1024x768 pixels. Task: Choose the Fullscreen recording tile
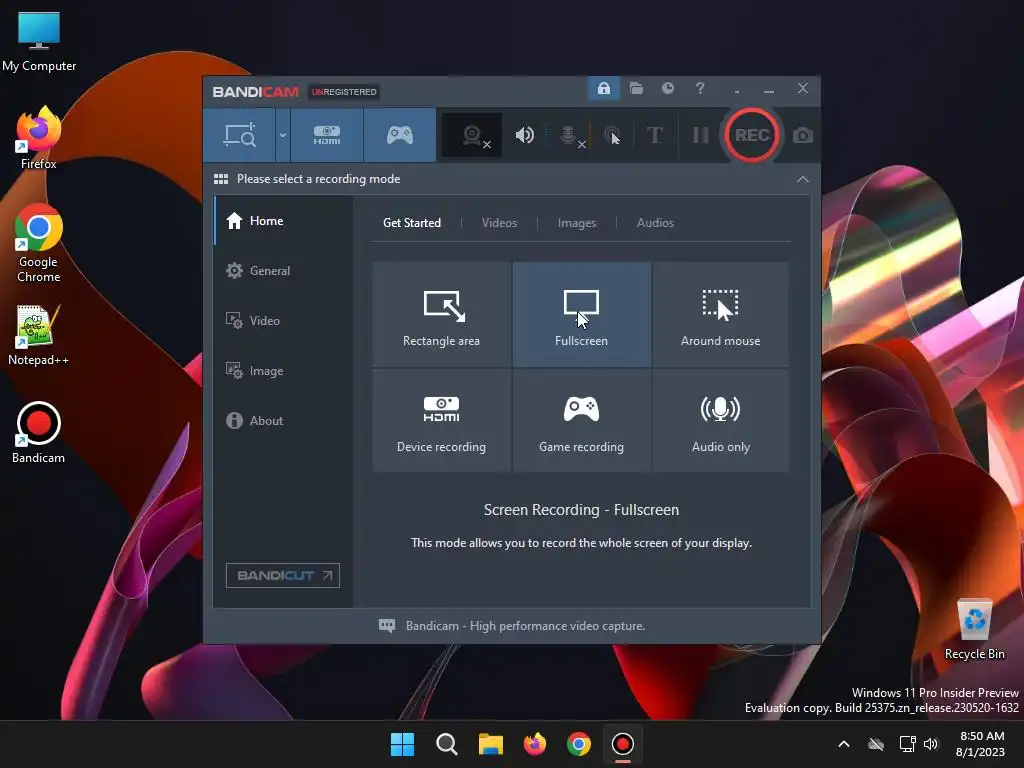[581, 314]
